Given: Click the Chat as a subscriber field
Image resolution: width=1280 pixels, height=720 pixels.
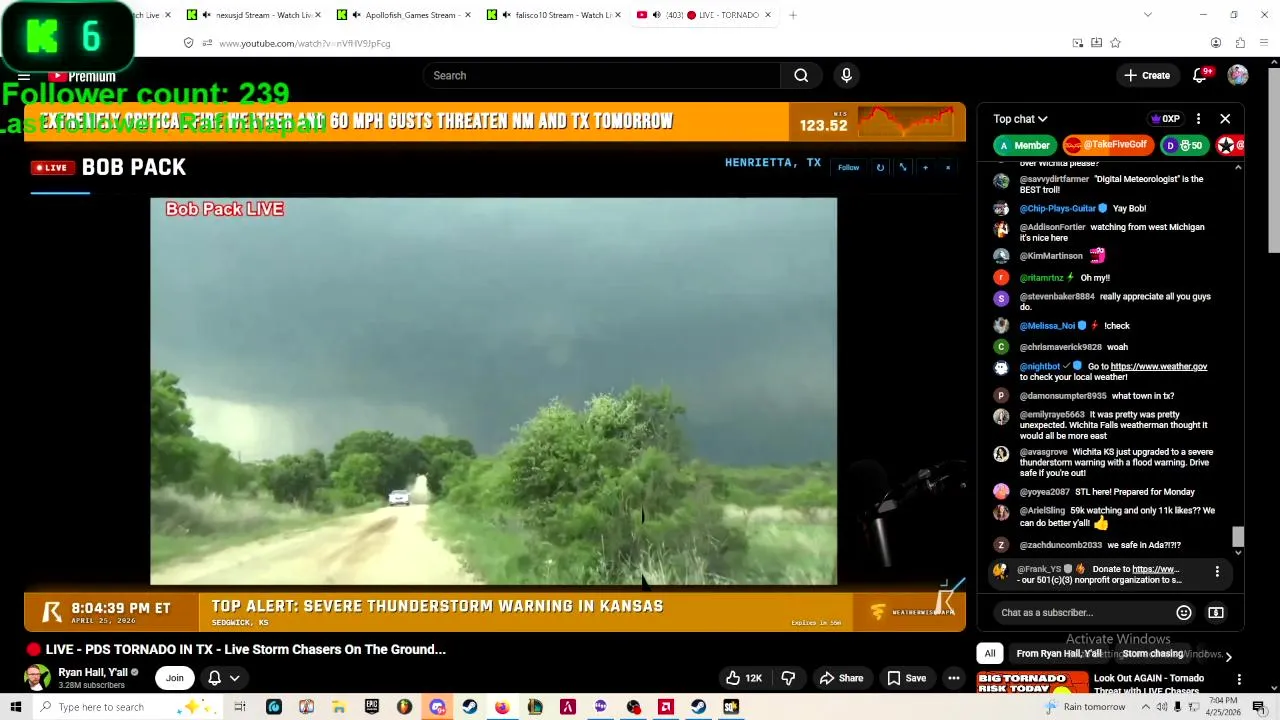Looking at the screenshot, I should coord(1082,612).
